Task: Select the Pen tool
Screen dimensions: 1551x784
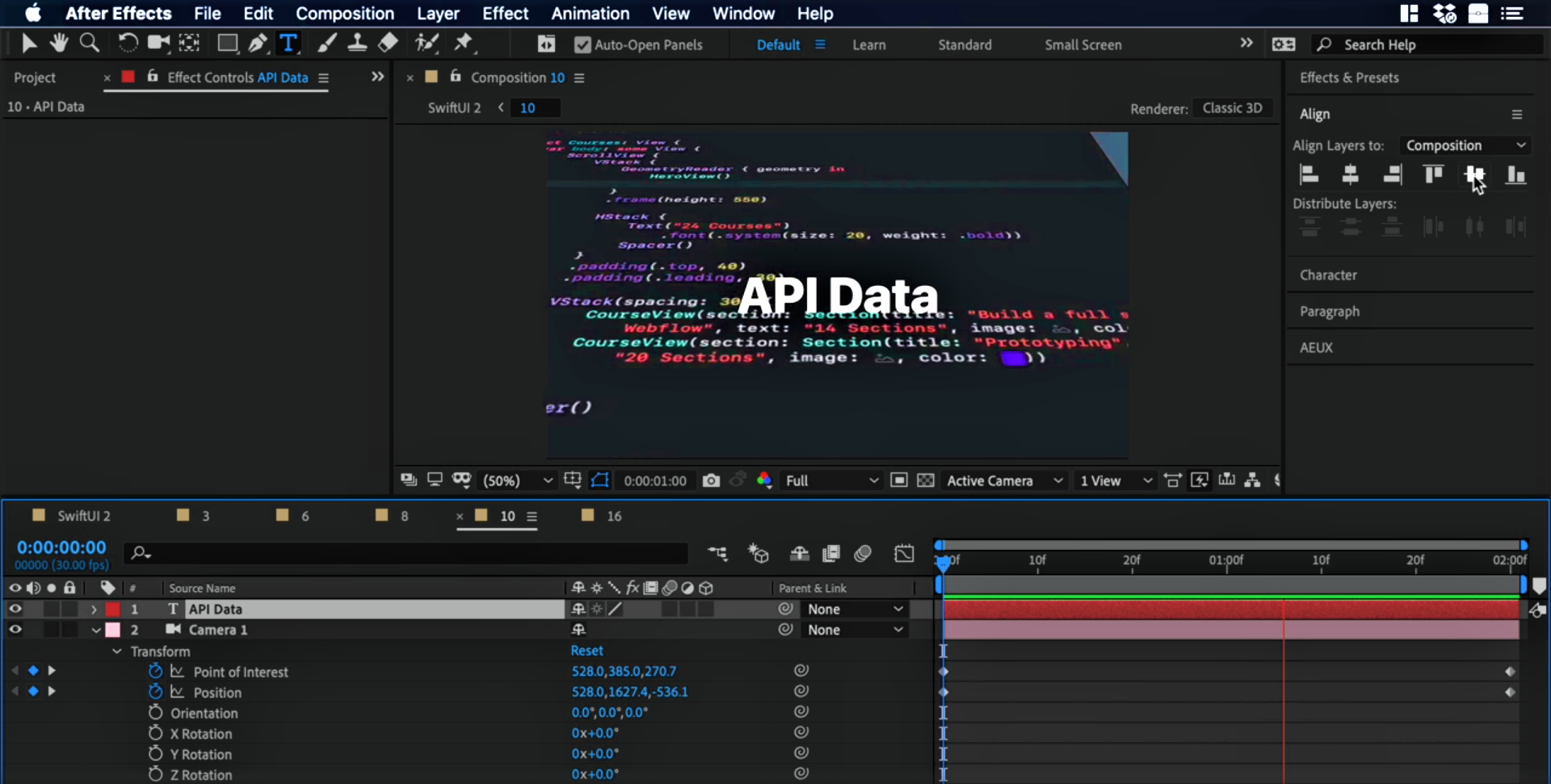Action: (x=258, y=44)
